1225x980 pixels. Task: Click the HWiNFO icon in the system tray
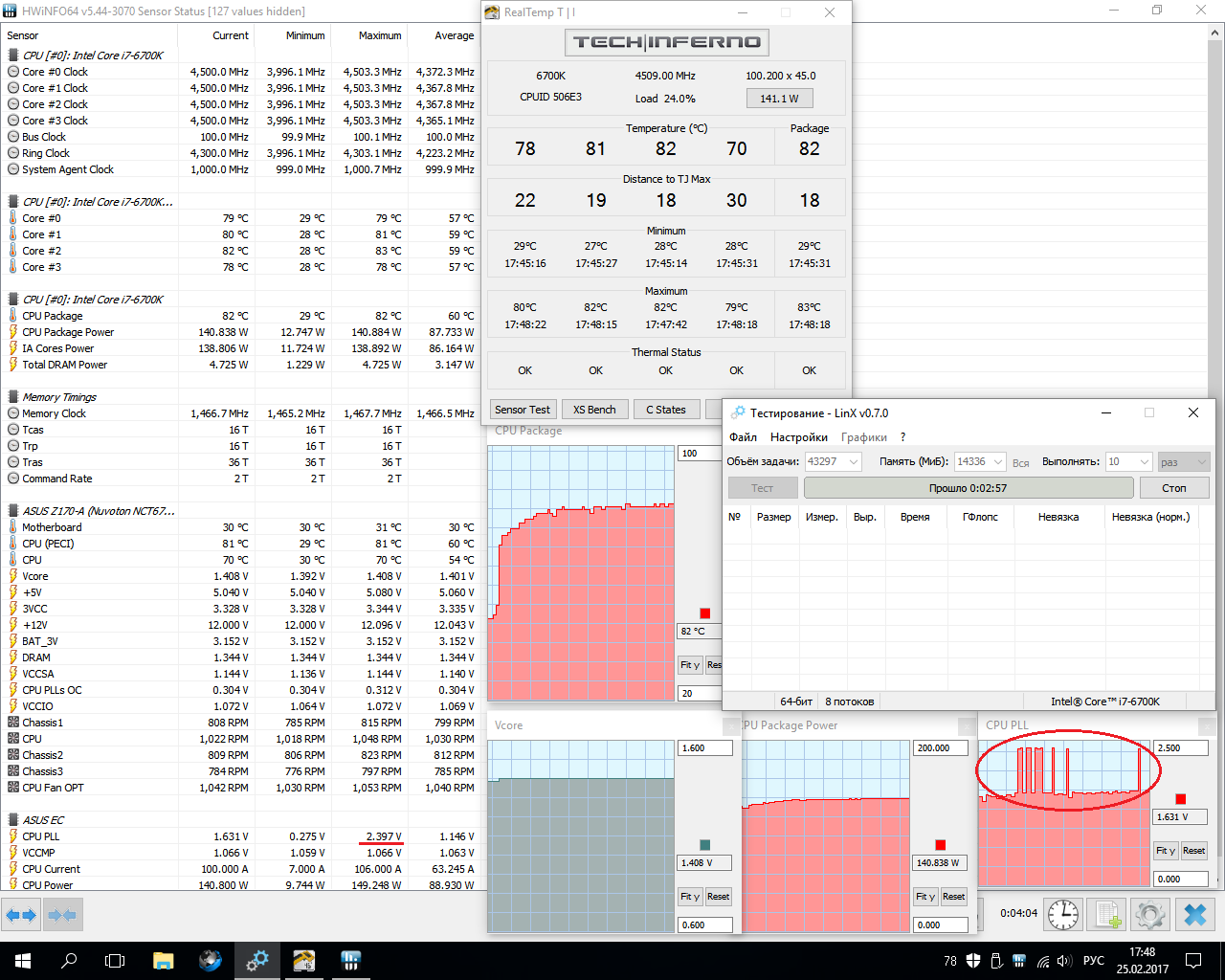[1019, 961]
